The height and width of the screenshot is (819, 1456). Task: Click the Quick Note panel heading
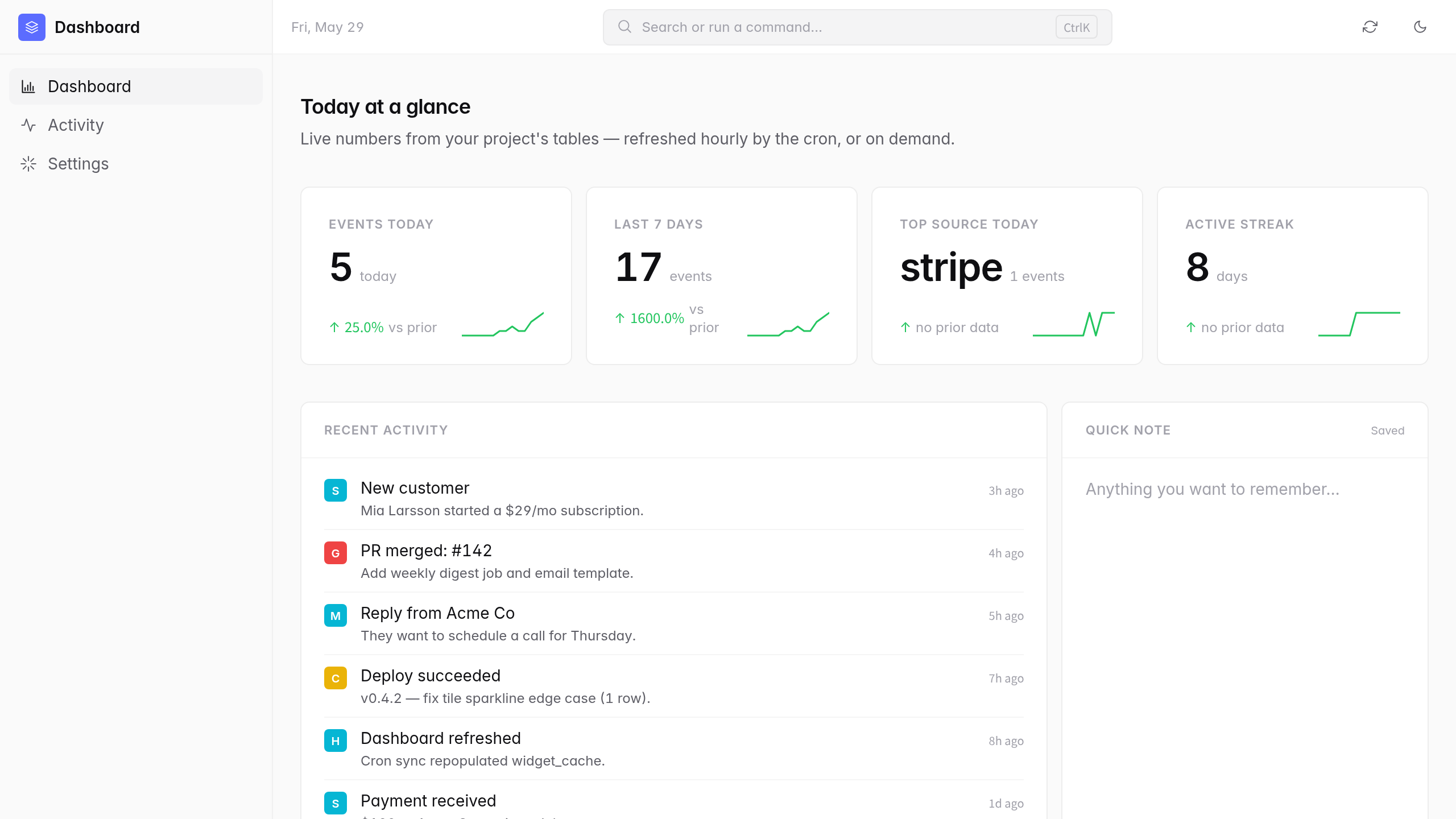click(1128, 431)
